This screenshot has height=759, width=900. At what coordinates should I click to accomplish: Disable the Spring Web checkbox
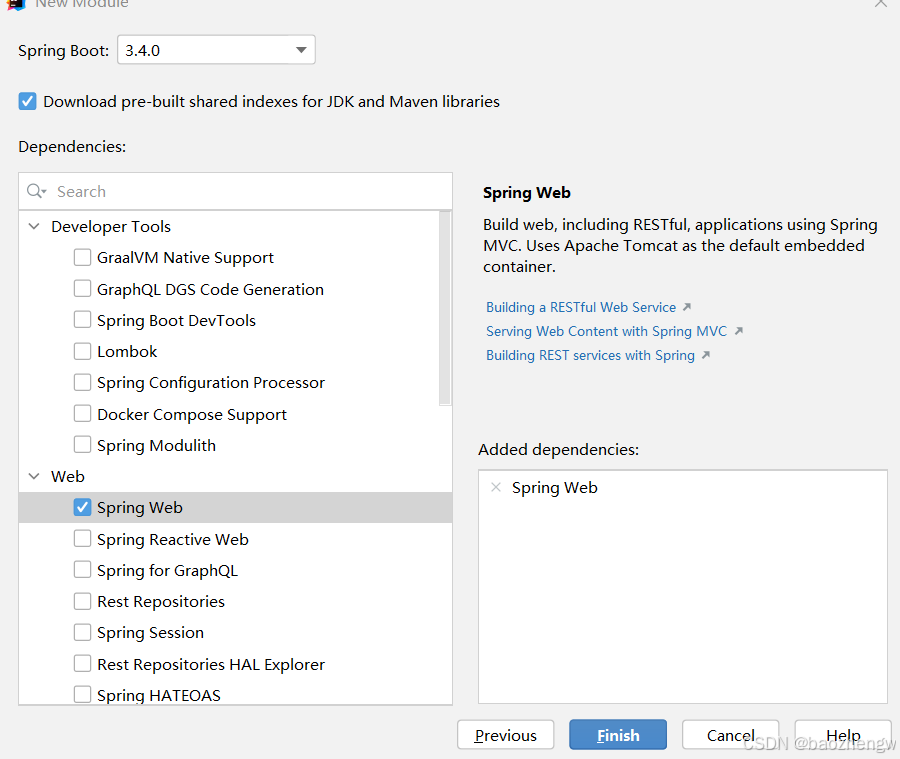coord(83,507)
